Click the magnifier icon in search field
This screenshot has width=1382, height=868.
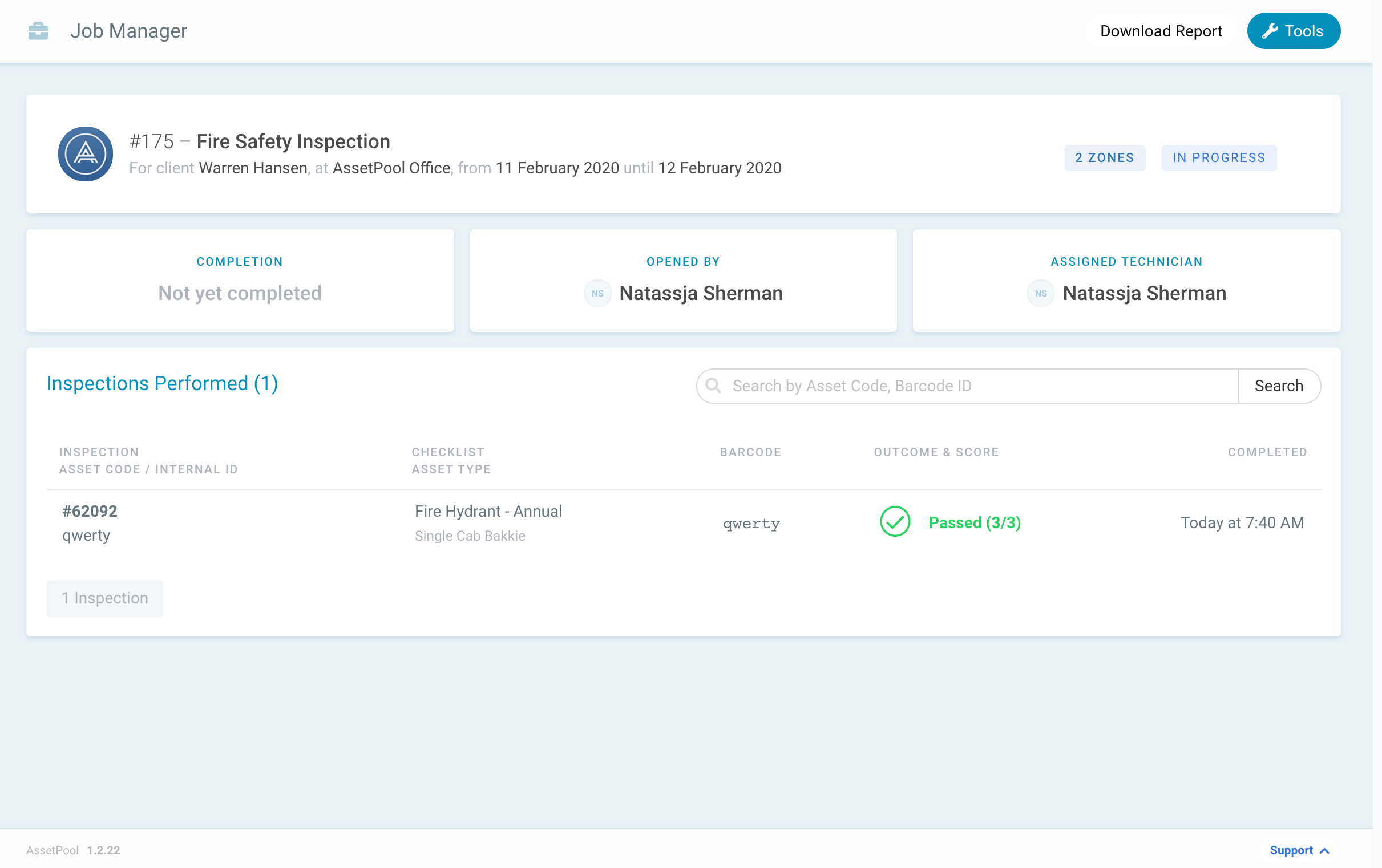[713, 386]
